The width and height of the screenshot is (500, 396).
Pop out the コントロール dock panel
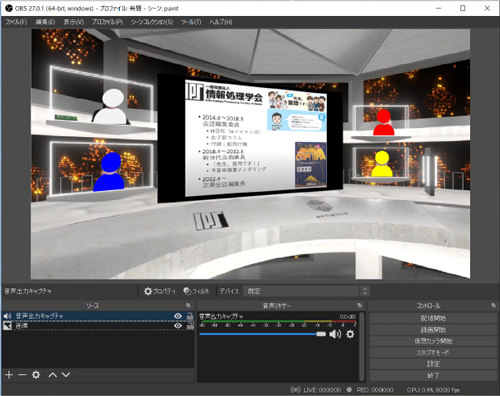pyautogui.click(x=493, y=306)
